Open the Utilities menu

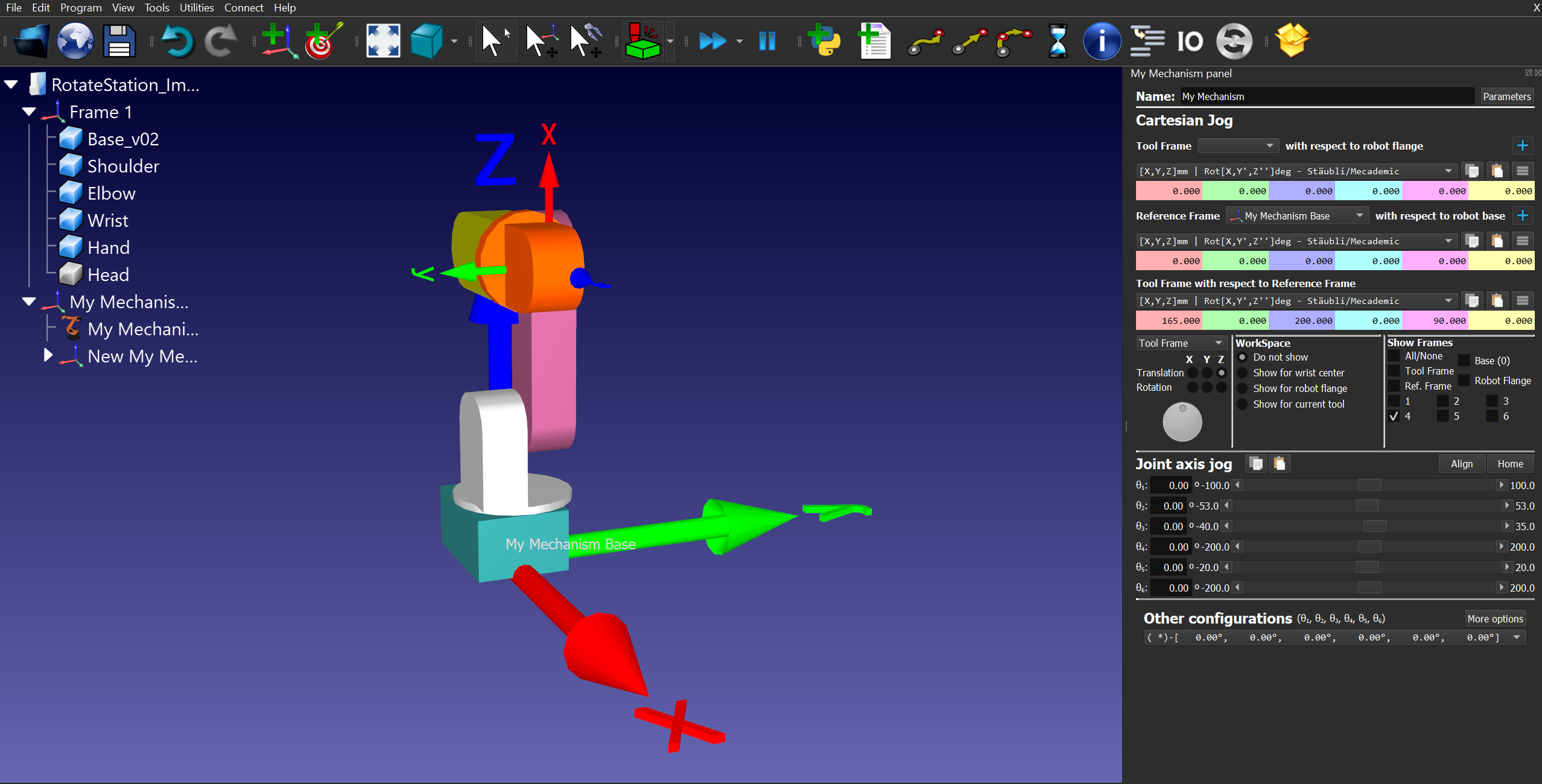(196, 8)
